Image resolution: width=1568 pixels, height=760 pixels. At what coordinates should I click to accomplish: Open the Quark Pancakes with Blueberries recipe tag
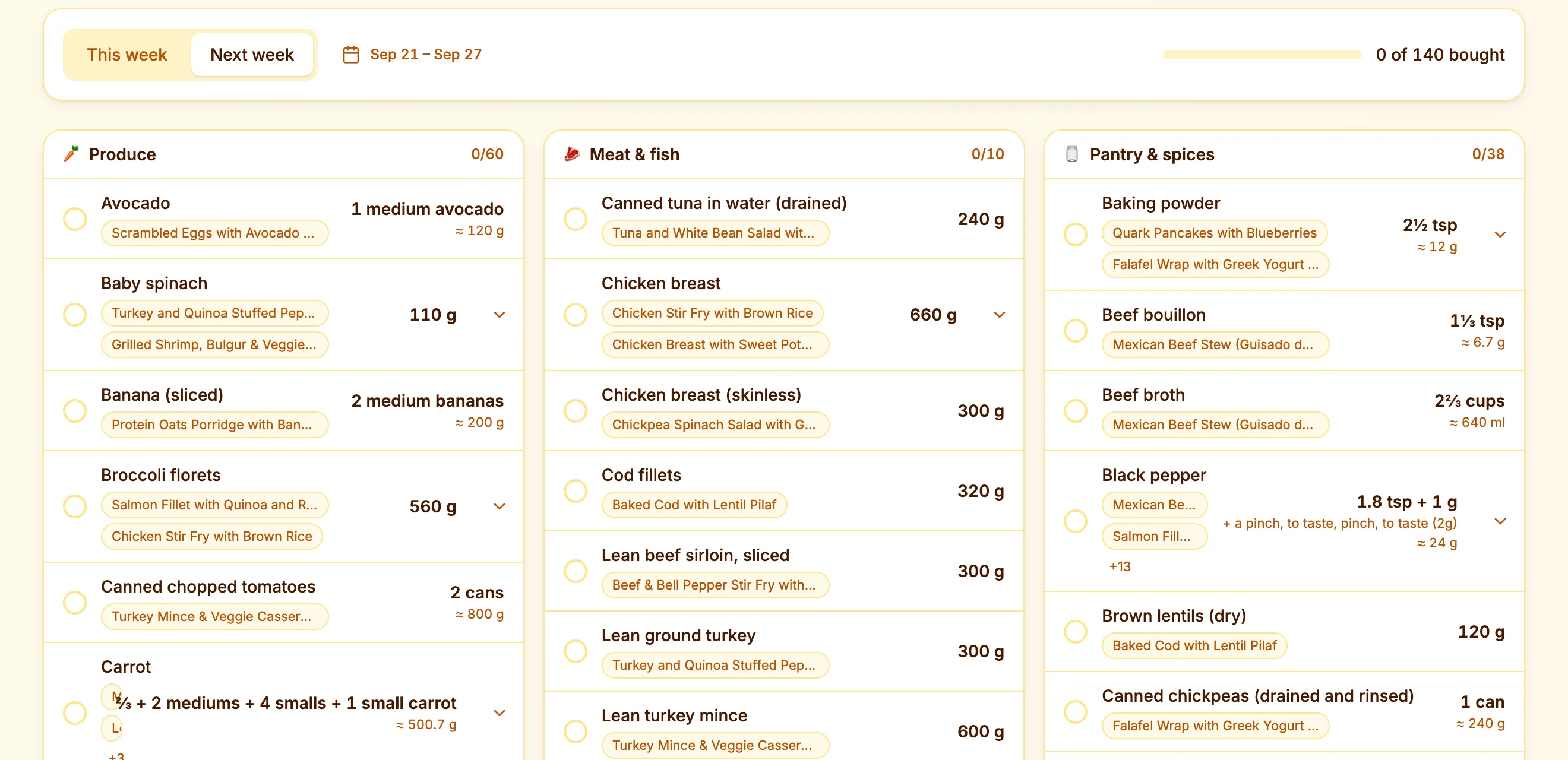click(x=1215, y=233)
